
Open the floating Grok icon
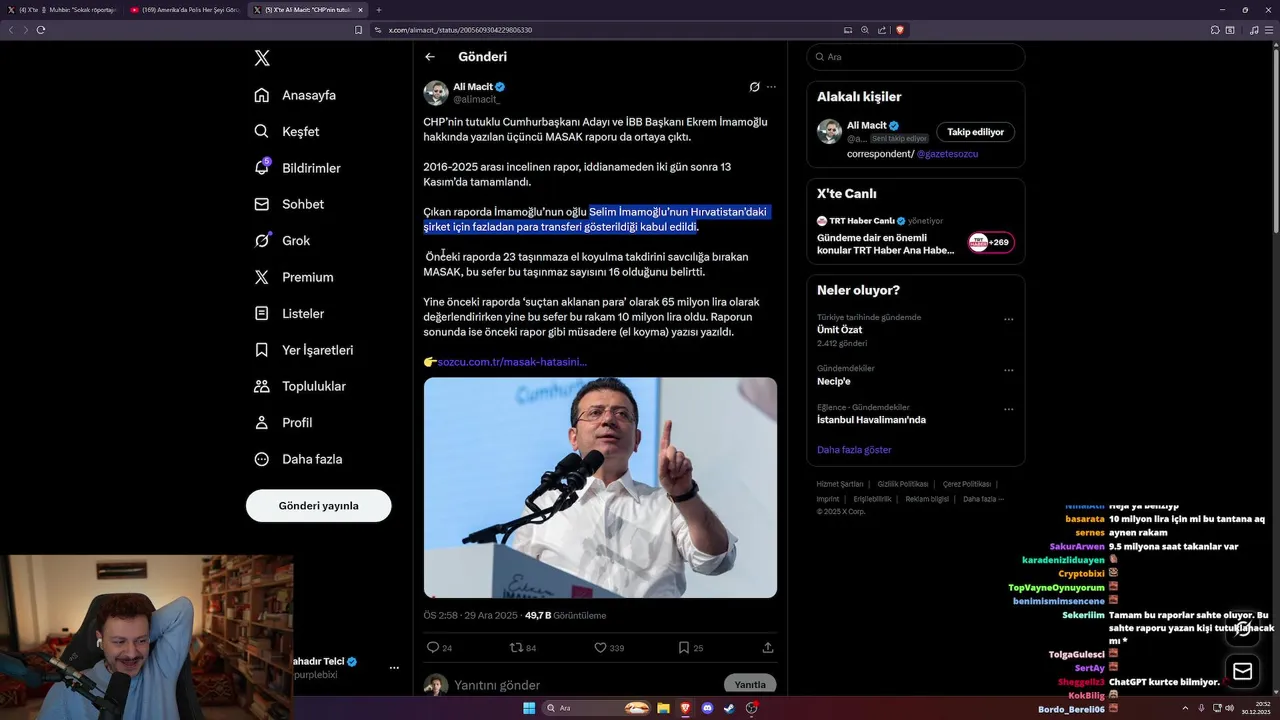point(1242,628)
